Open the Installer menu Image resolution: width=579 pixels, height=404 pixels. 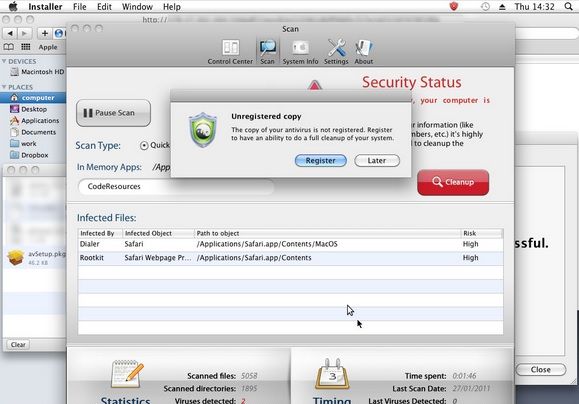click(45, 7)
